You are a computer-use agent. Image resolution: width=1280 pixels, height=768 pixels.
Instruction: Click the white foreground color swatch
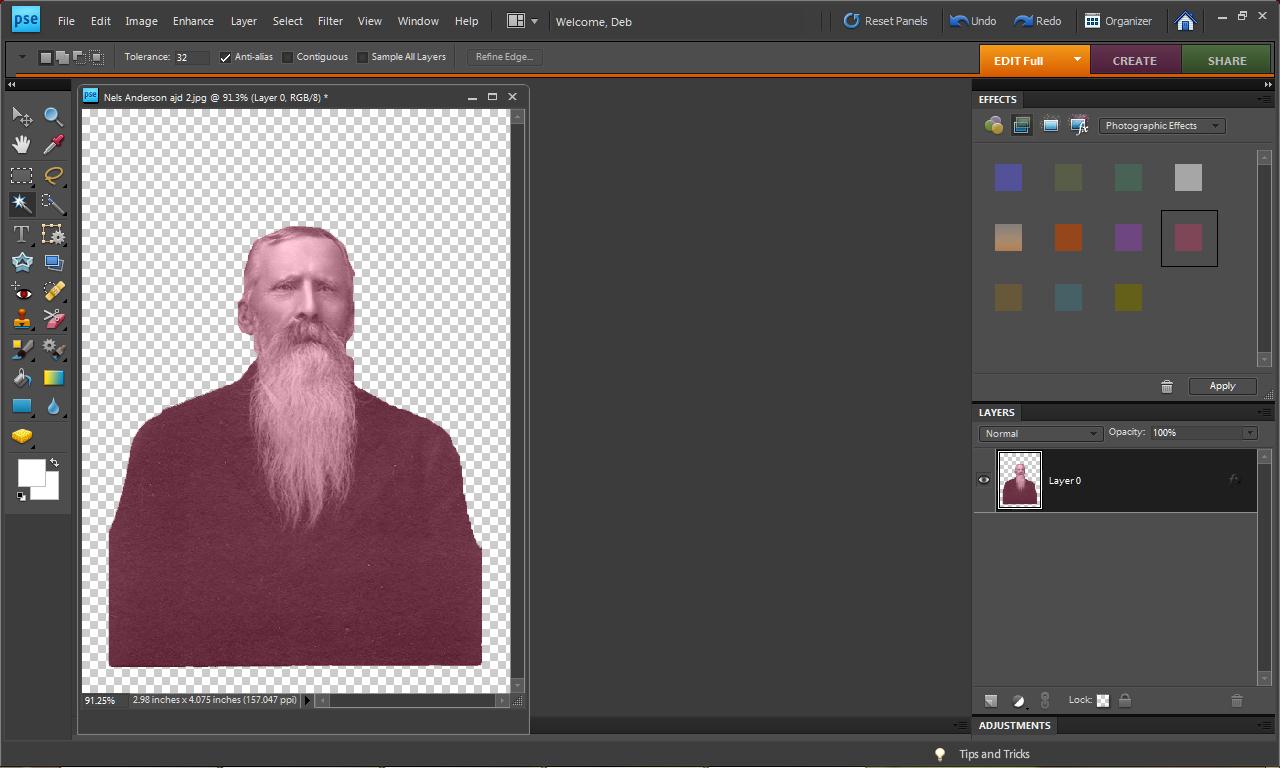(x=29, y=471)
